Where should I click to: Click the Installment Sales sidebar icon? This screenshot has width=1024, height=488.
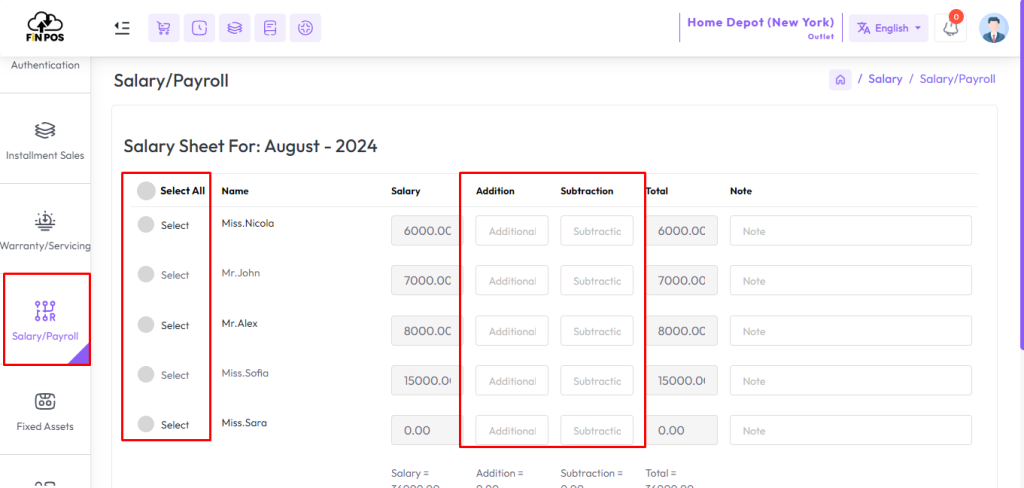tap(44, 131)
